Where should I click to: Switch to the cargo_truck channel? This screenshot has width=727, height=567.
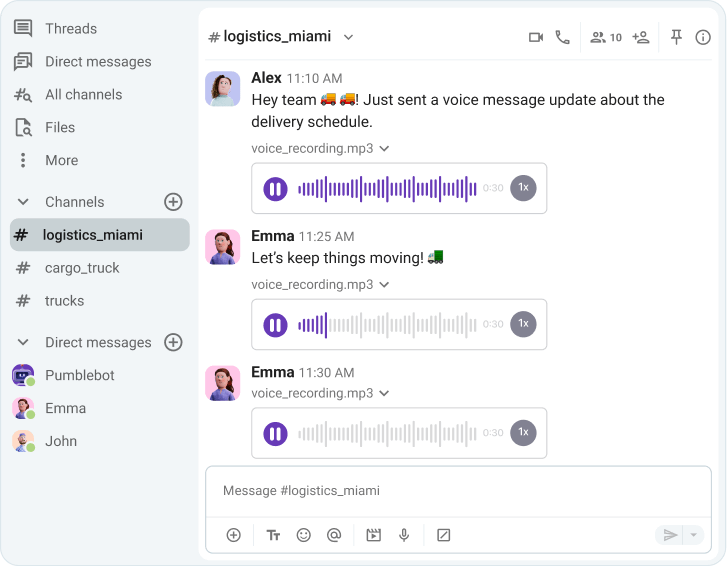click(x=81, y=268)
